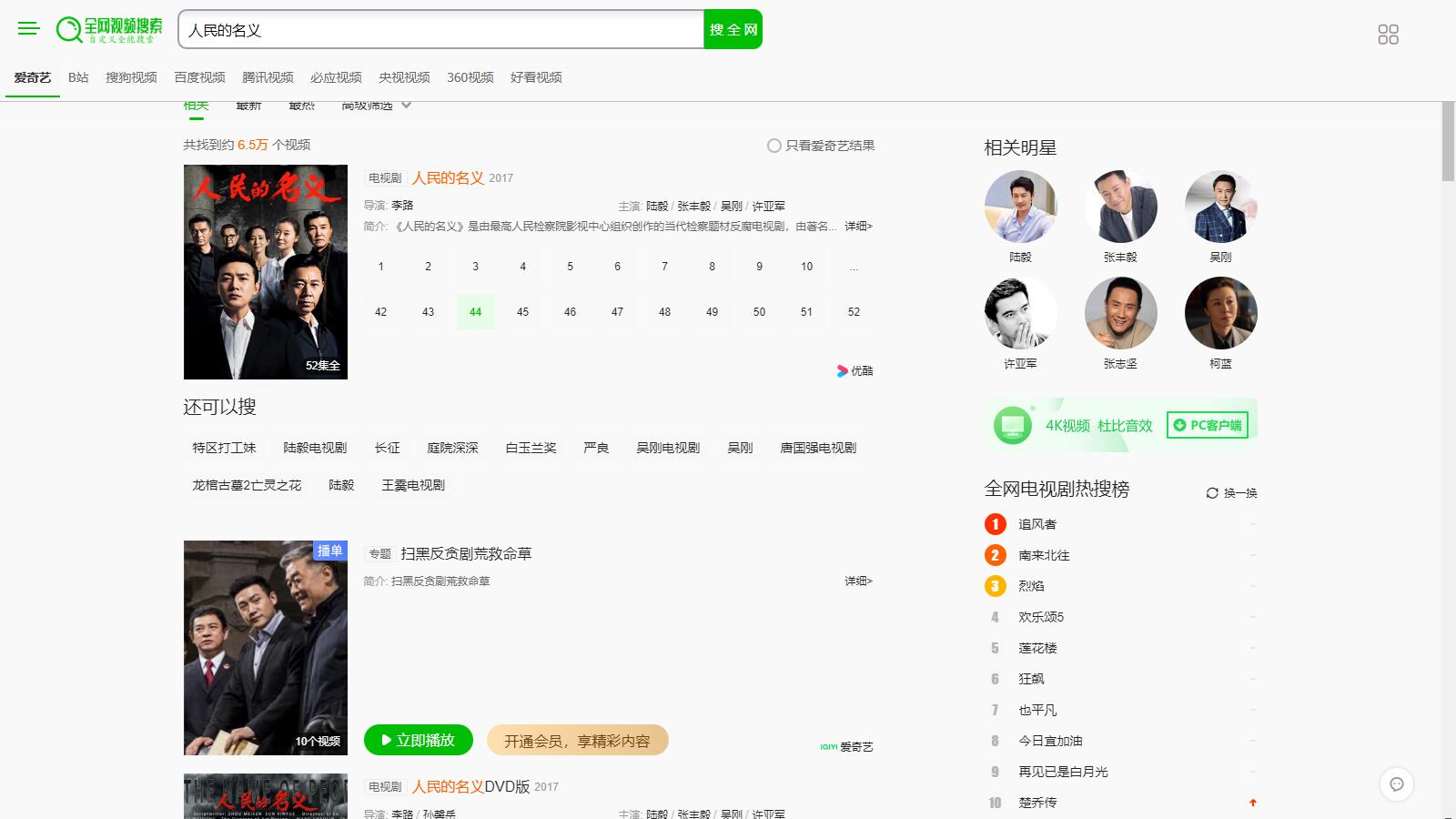Search related term 白玉兰奖
Screen dimensions: 1456x819
click(531, 449)
